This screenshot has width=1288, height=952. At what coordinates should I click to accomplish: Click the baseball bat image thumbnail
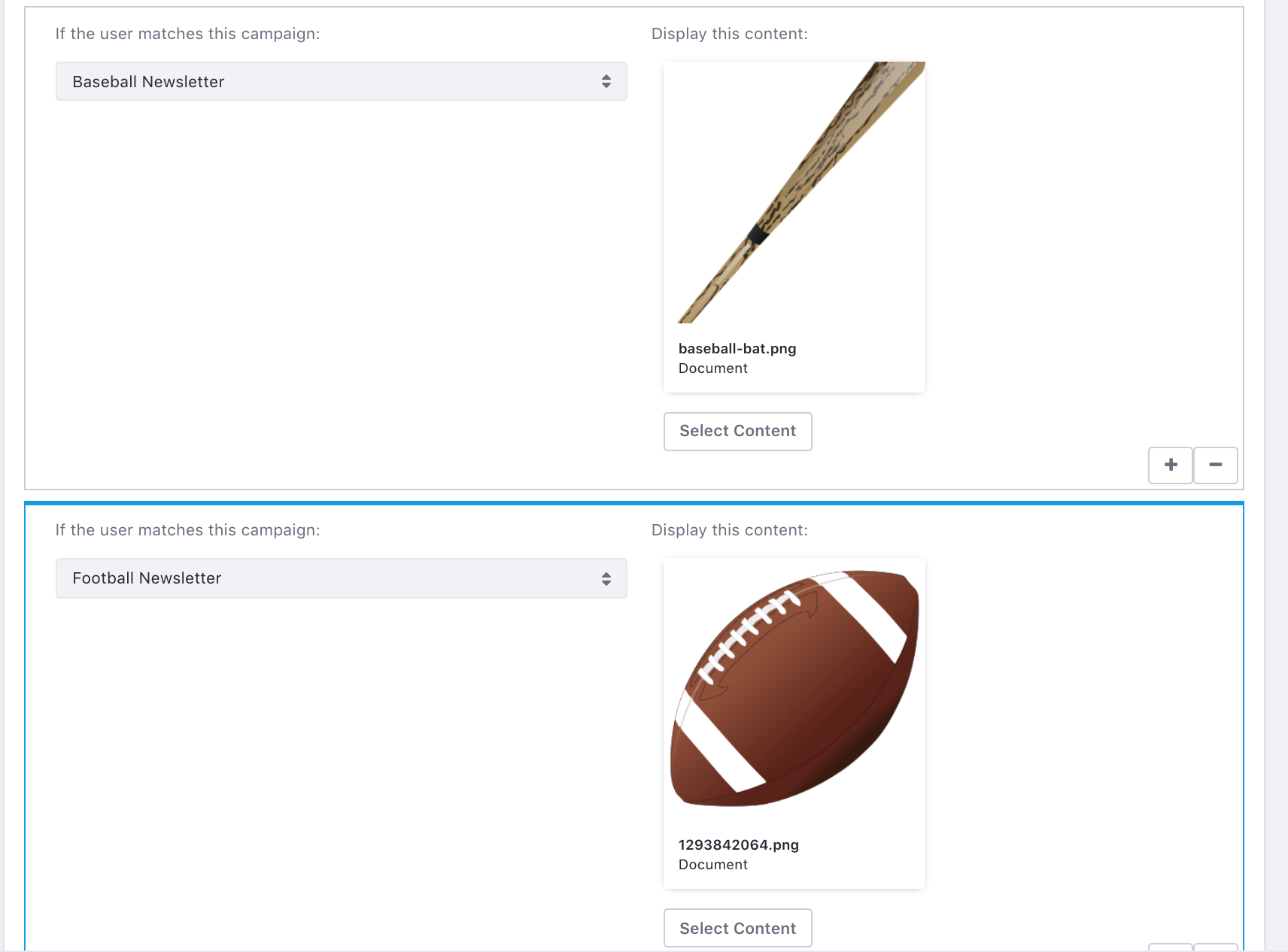coord(794,193)
